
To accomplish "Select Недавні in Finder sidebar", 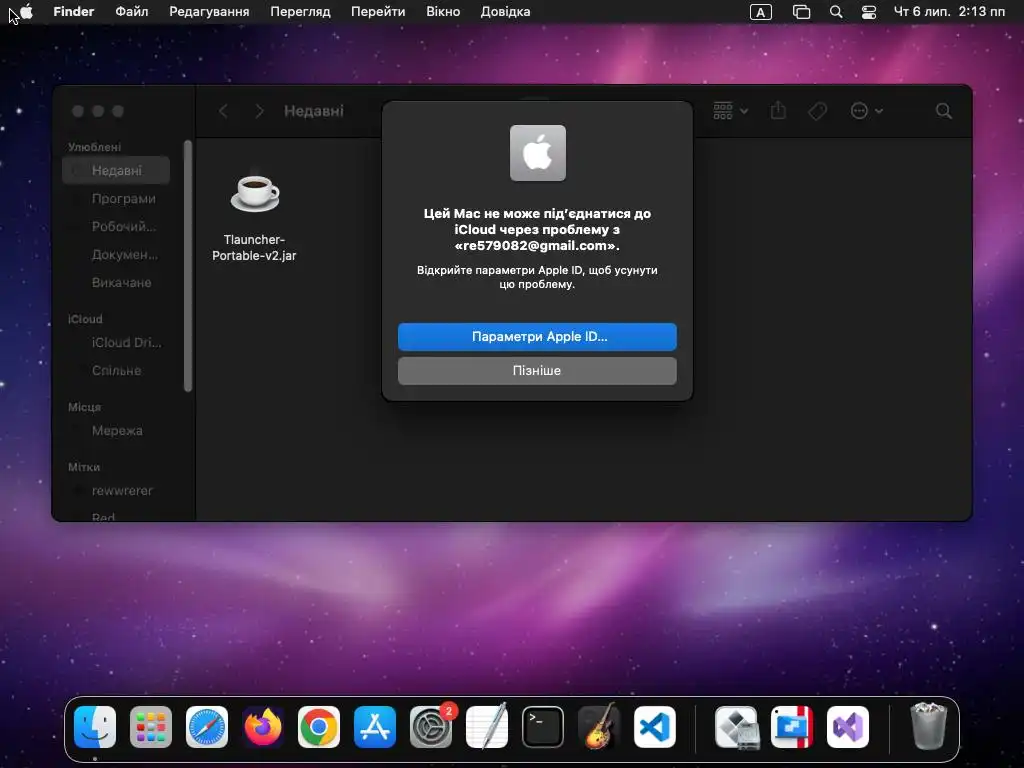I will click(x=116, y=170).
